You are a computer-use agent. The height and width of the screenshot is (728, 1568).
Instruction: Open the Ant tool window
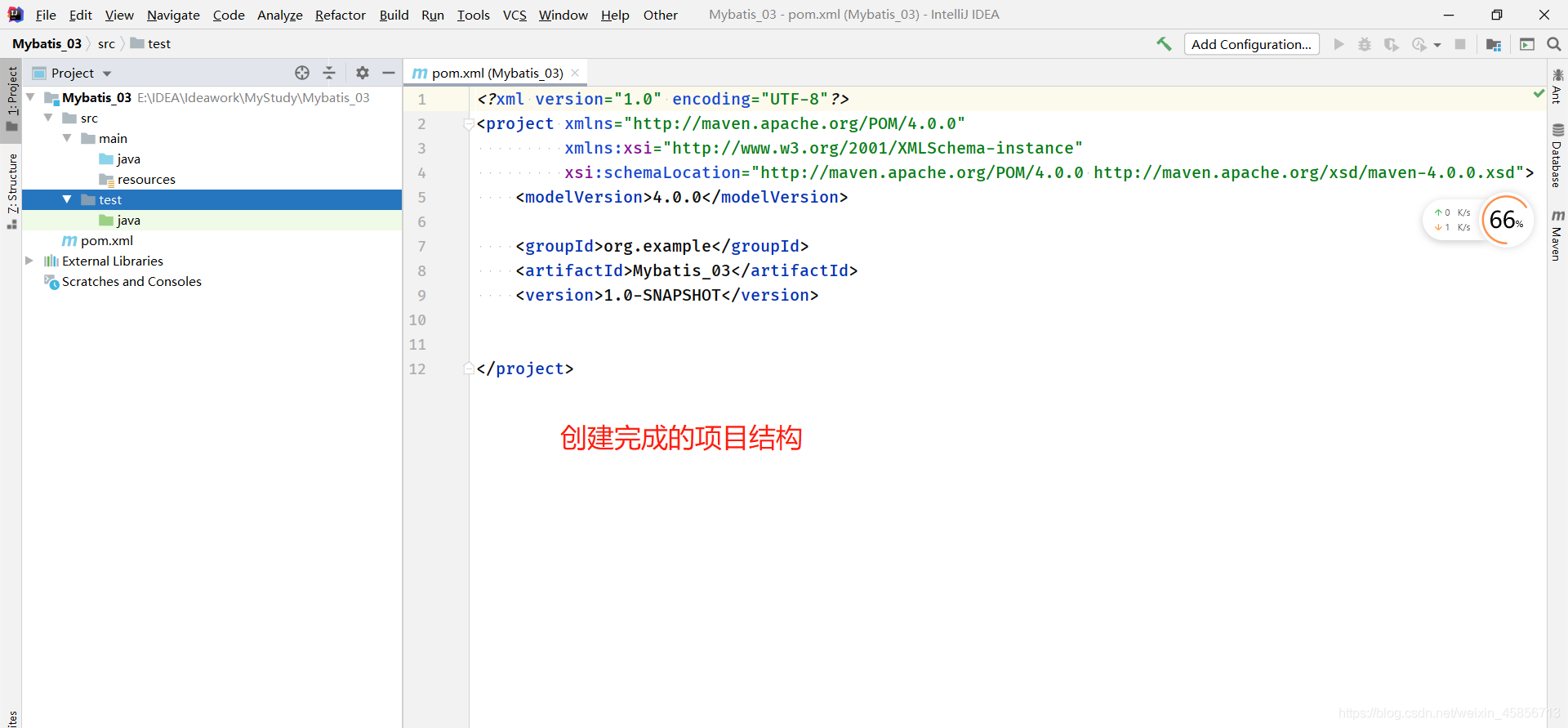click(1557, 86)
